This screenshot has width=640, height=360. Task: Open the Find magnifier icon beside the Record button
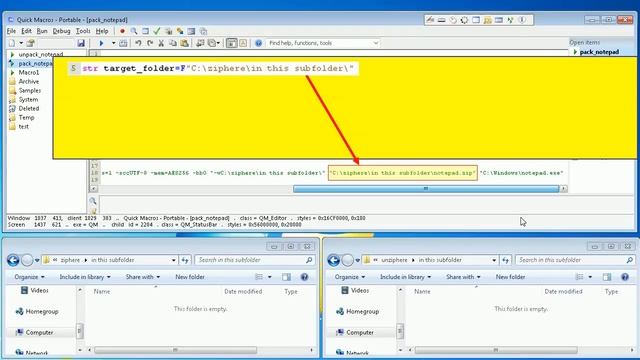134,31
